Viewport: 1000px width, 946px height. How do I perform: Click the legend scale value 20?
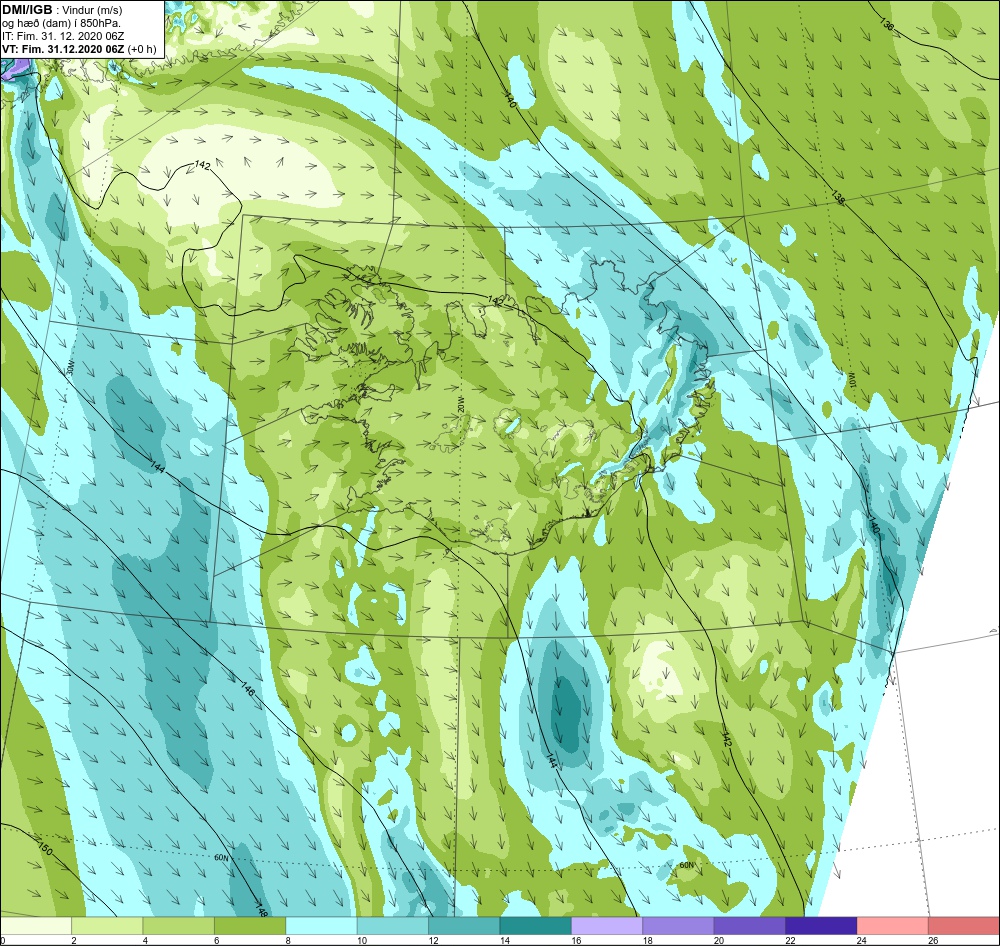coord(719,940)
